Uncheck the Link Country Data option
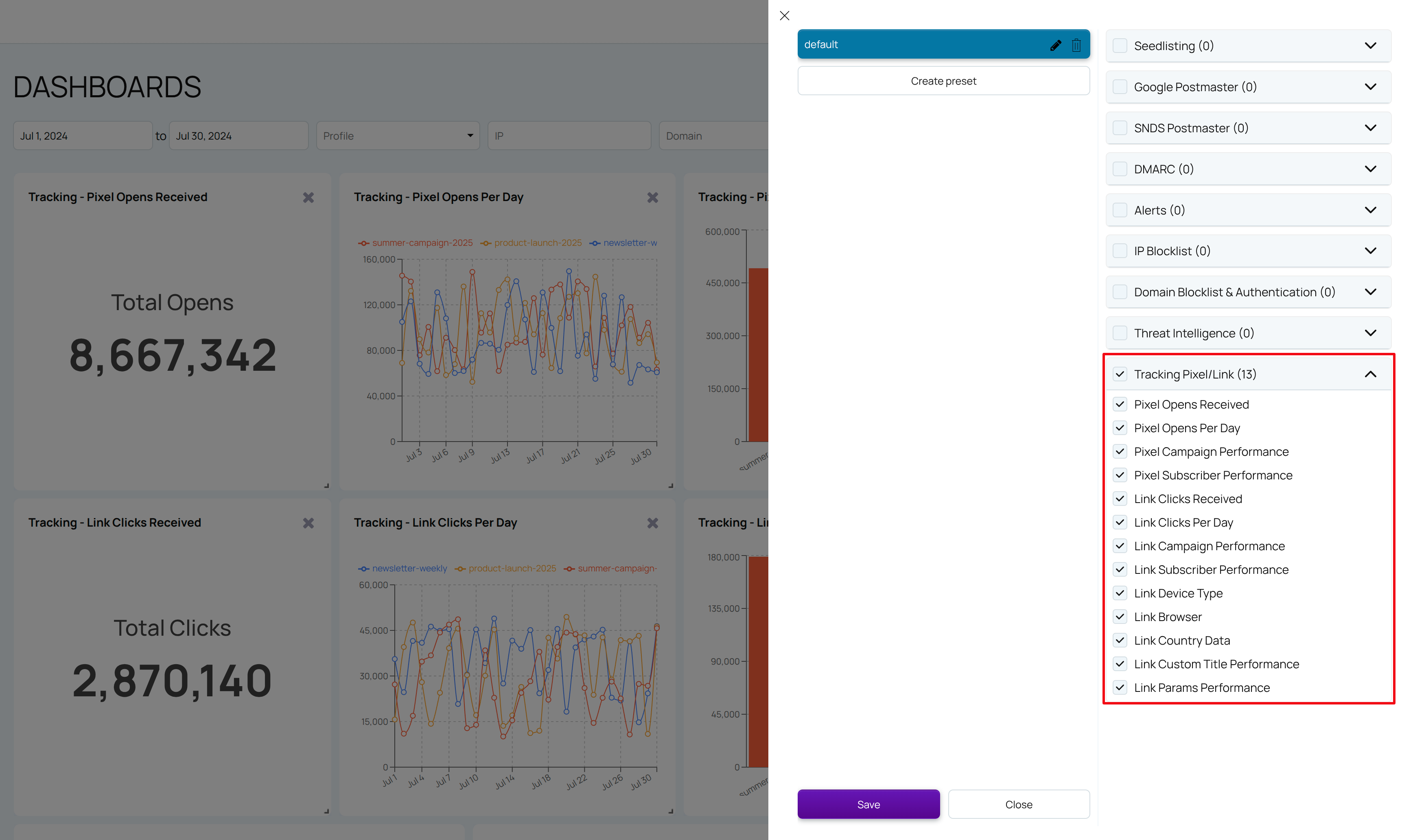Viewport: 1413px width, 840px height. click(1120, 640)
